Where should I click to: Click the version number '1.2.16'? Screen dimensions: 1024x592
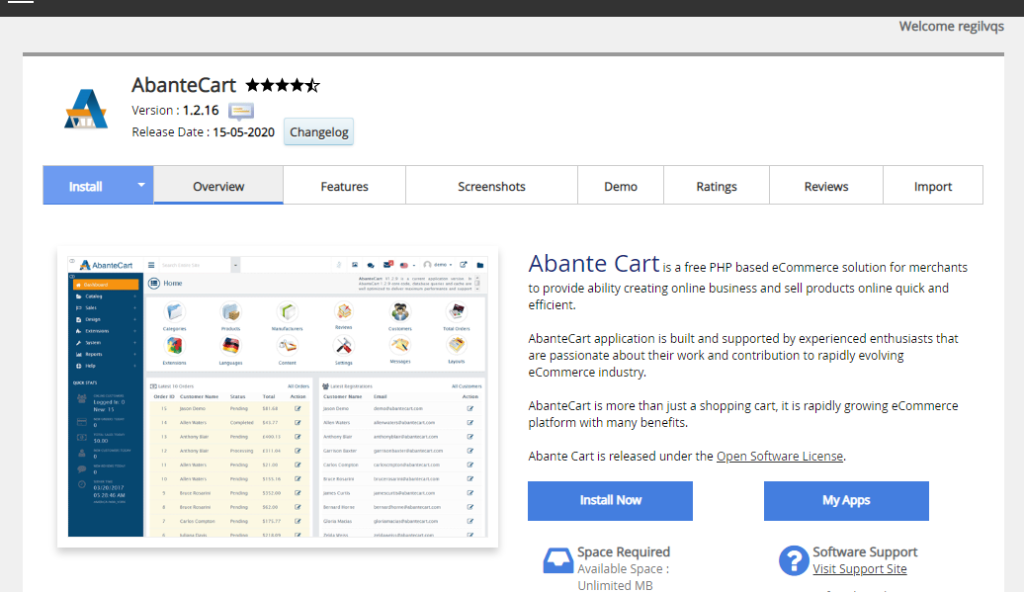[200, 110]
